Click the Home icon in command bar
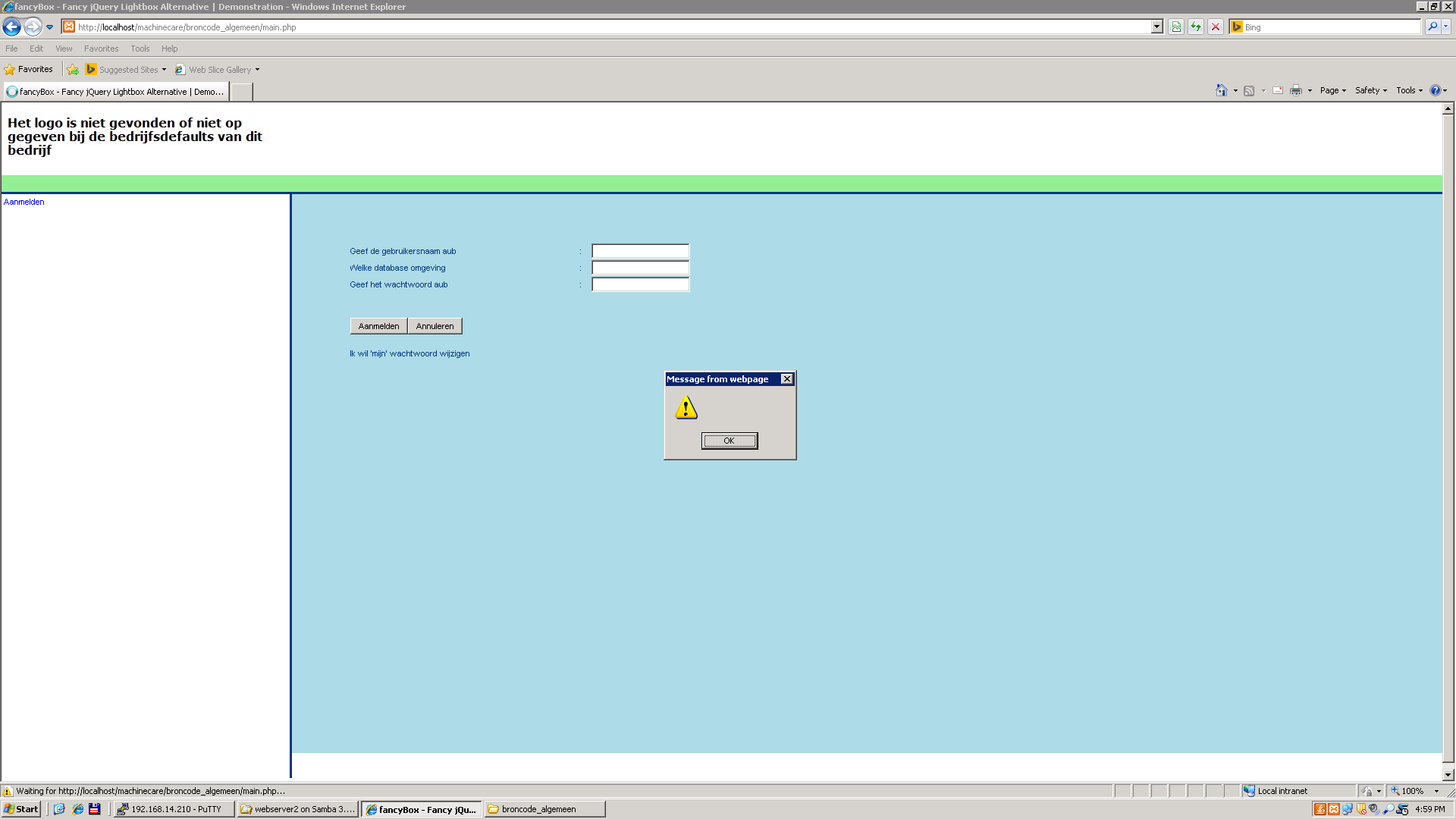Screen dimensions: 1456x819 click(1221, 90)
